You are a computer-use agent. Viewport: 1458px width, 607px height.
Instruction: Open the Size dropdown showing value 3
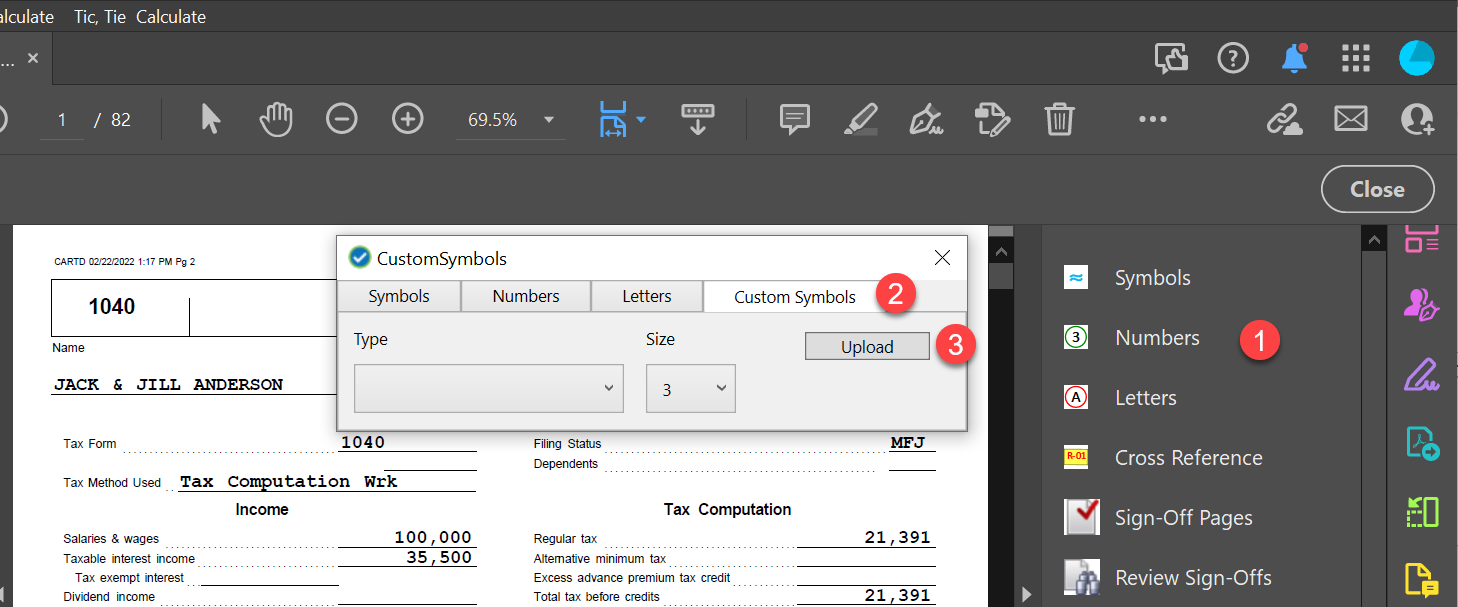tap(690, 388)
